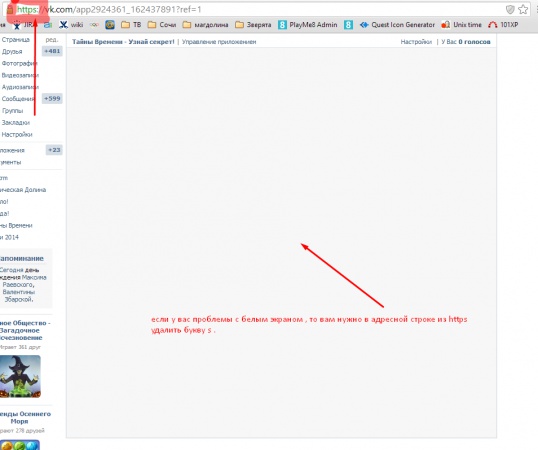
Task: Open the PlayMe8 Admin bookmark
Action: [x=308, y=25]
